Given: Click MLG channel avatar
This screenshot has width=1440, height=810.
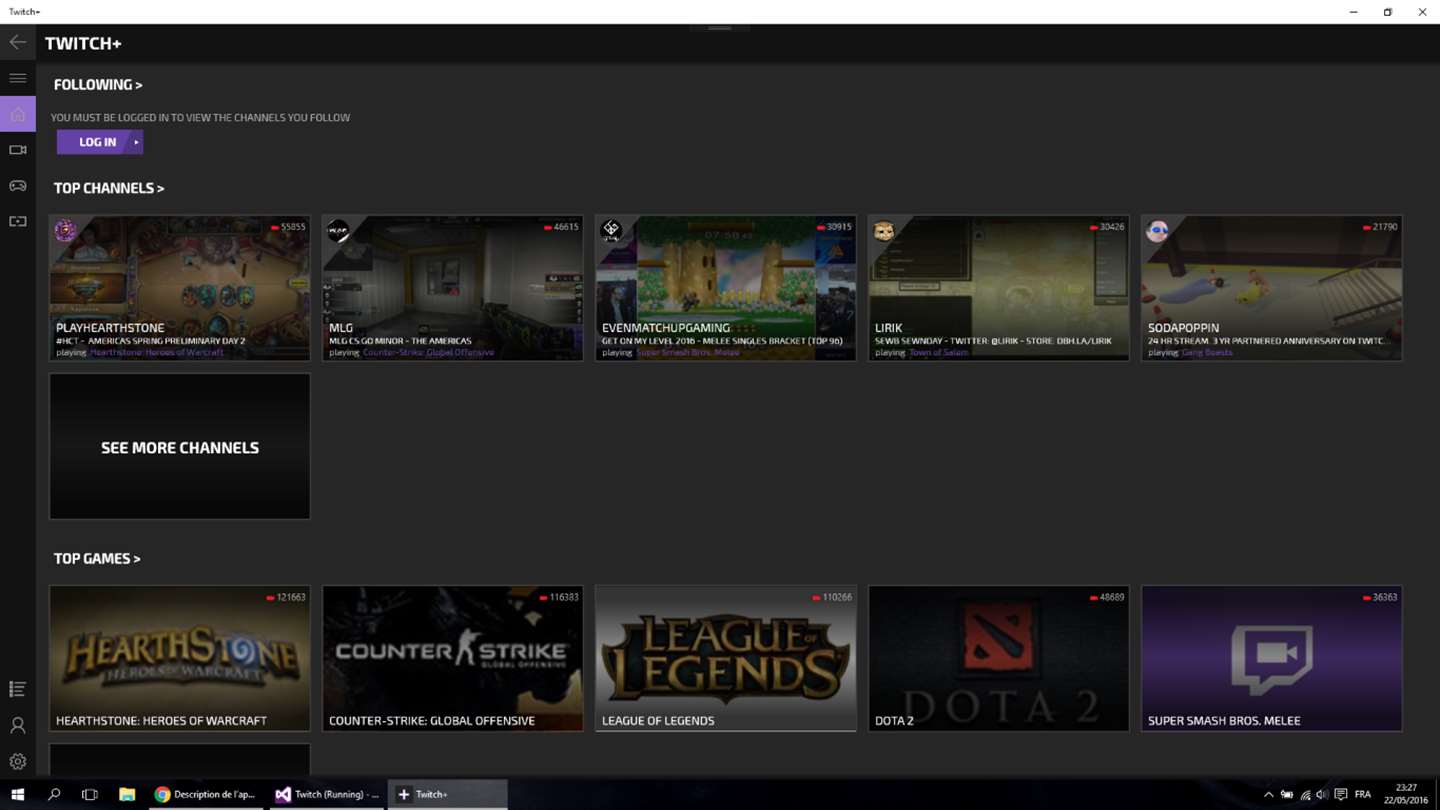Looking at the screenshot, I should click(338, 231).
